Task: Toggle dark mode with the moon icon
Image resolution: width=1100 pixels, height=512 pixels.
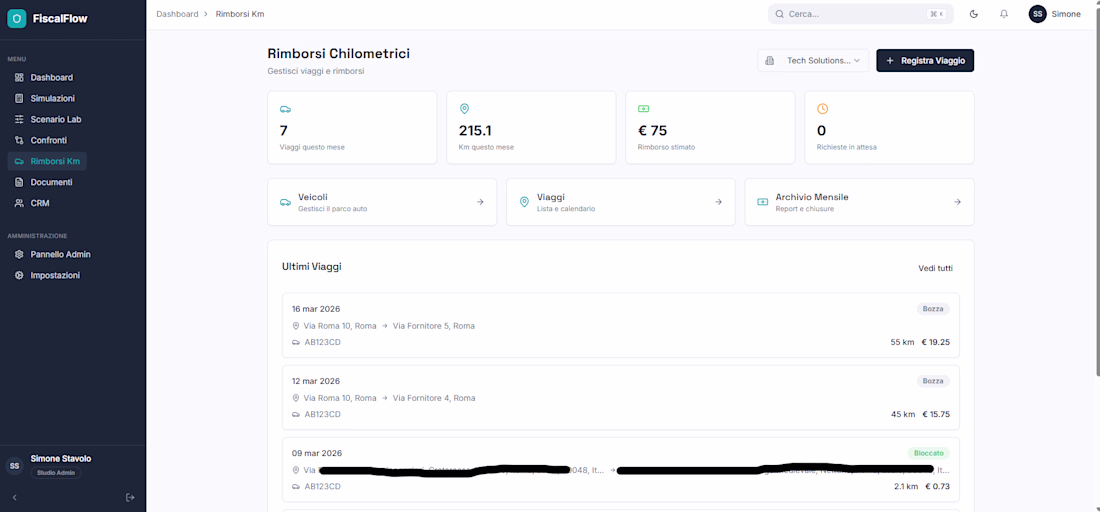Action: coord(974,14)
